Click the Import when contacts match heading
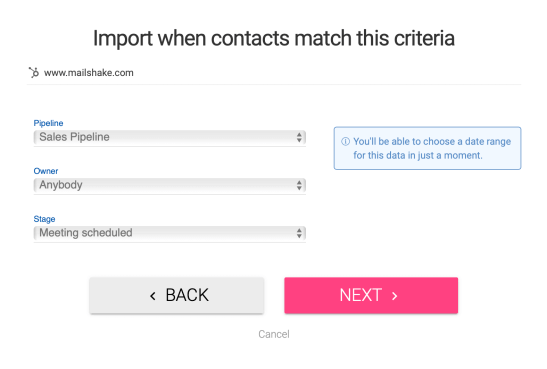The height and width of the screenshot is (369, 547). [274, 38]
